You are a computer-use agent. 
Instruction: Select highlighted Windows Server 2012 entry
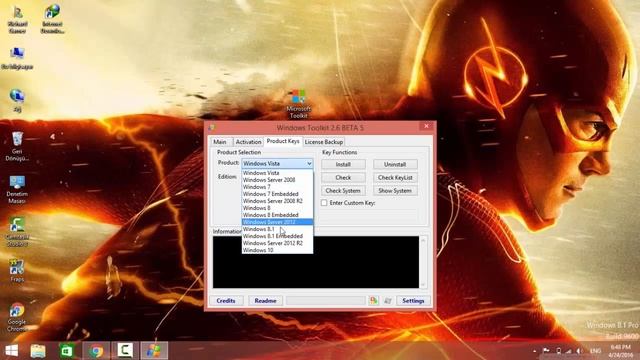pos(278,222)
